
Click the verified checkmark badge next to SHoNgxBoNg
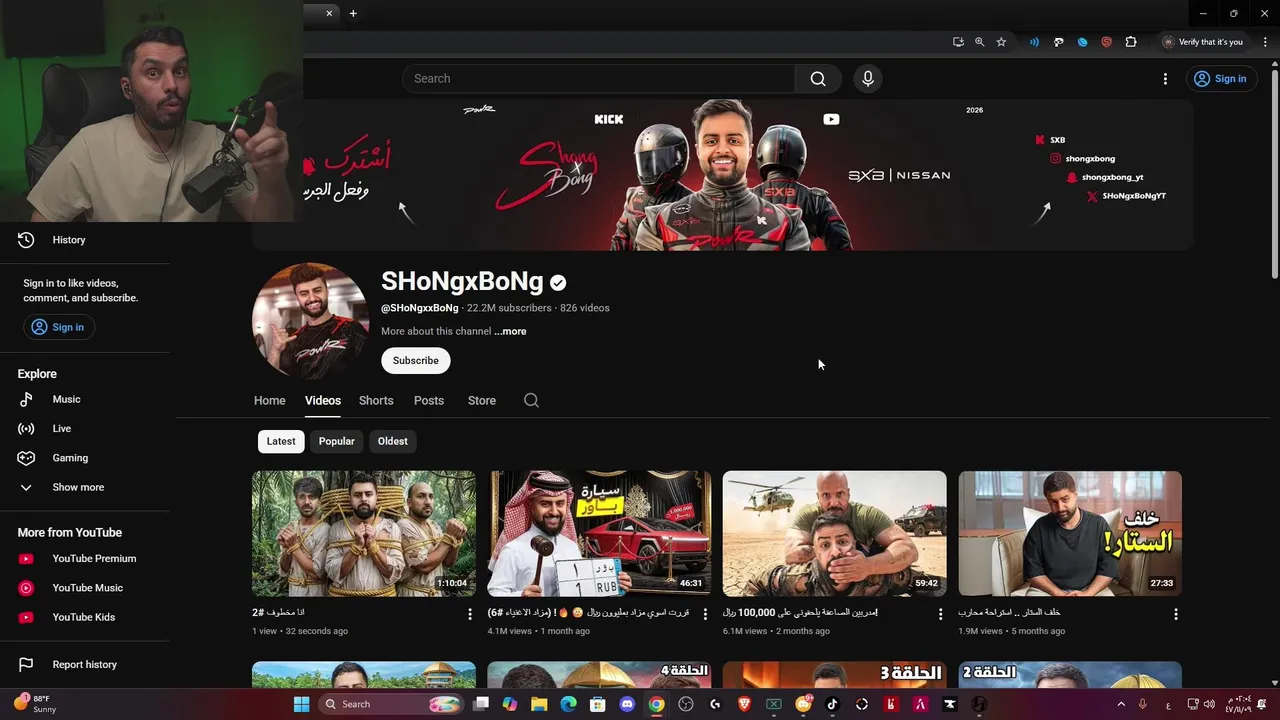click(558, 283)
